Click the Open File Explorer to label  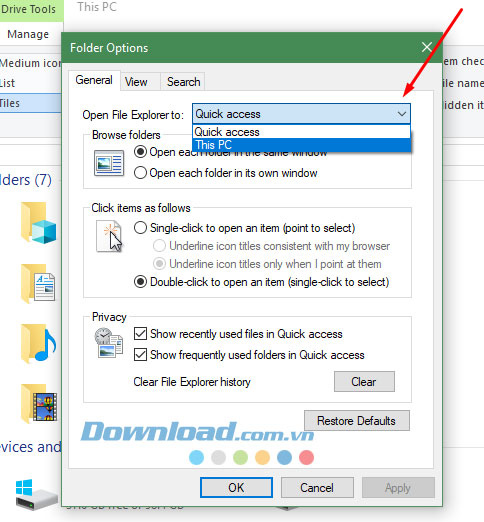133,115
